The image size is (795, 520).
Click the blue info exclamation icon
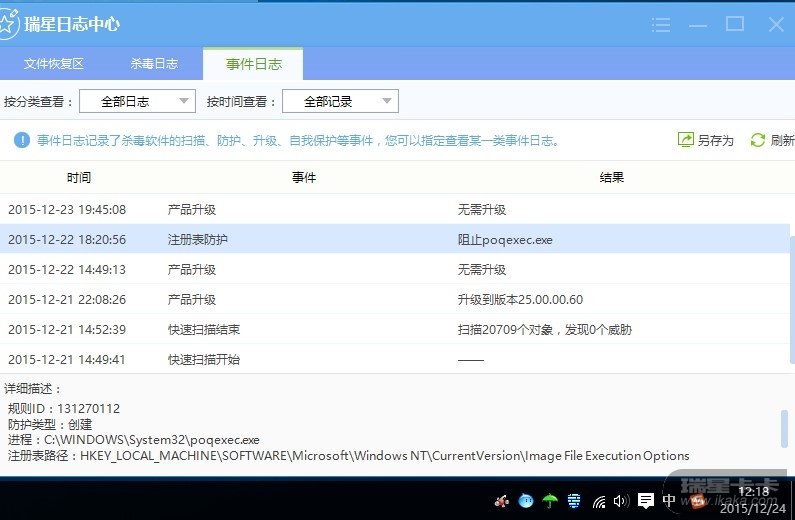(22, 140)
